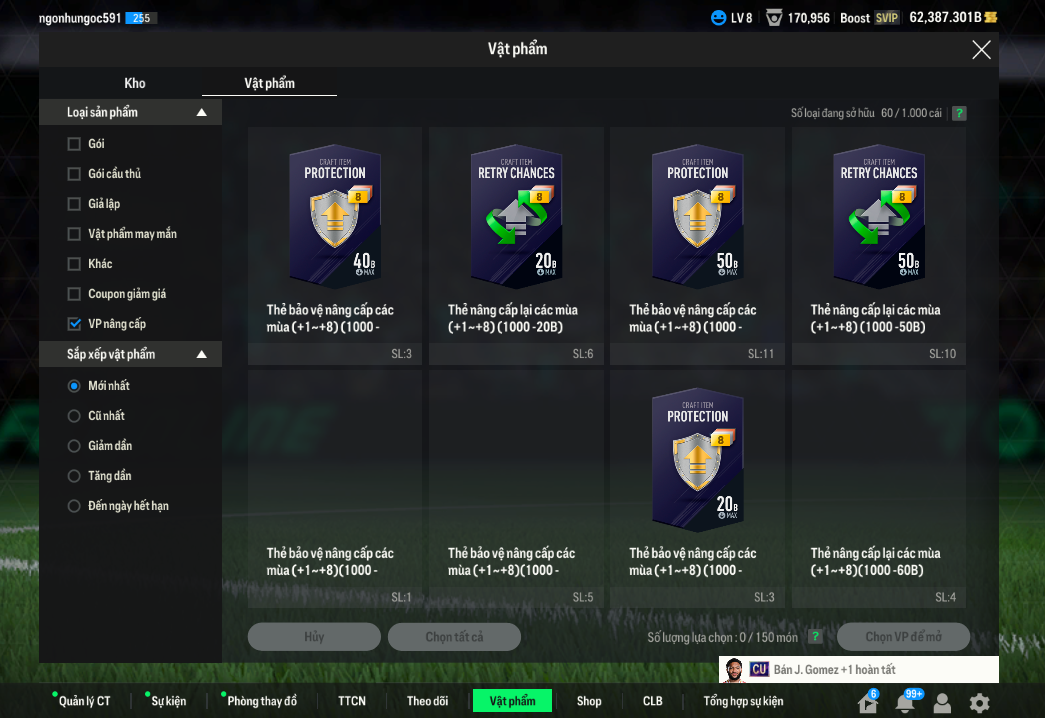Open Phòng thay đồ in bottom menu
This screenshot has height=718, width=1045.
(x=261, y=701)
